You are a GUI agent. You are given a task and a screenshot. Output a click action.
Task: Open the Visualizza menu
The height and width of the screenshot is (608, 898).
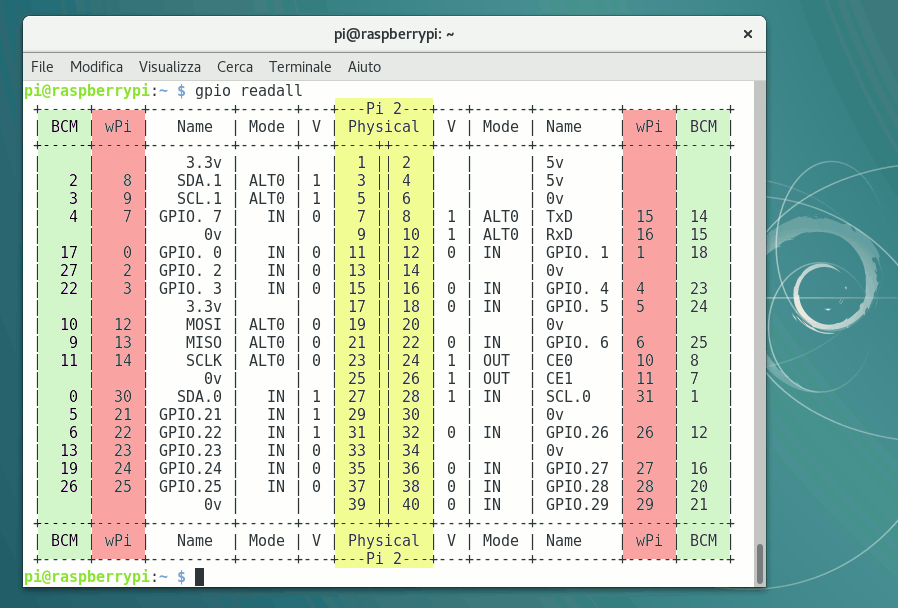(170, 67)
